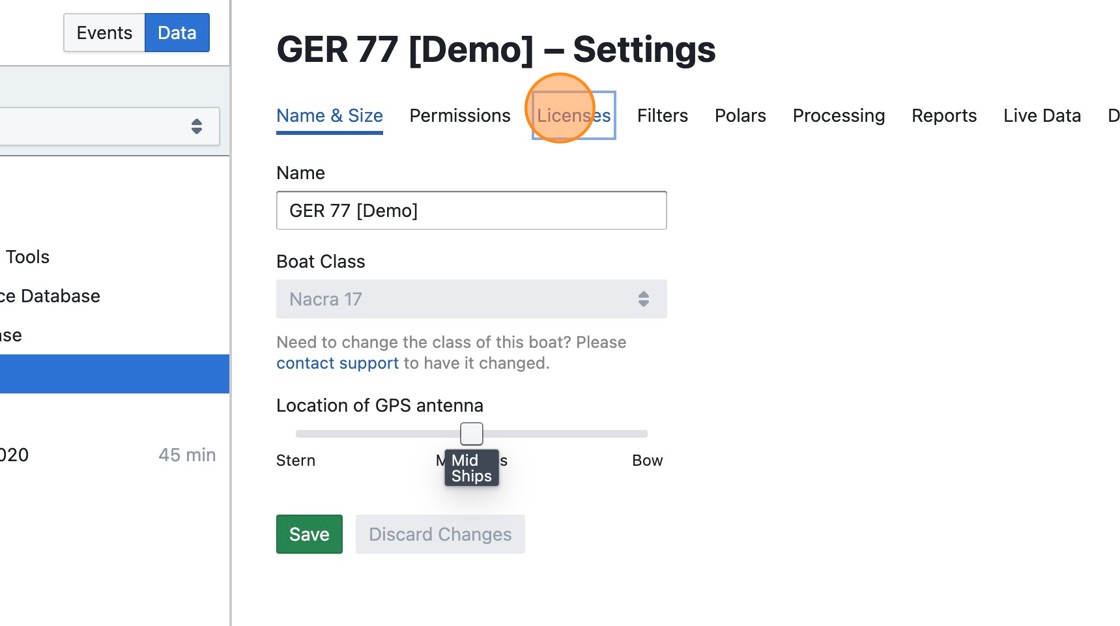This screenshot has width=1120, height=626.
Task: Open the Processing tab
Action: click(x=839, y=116)
